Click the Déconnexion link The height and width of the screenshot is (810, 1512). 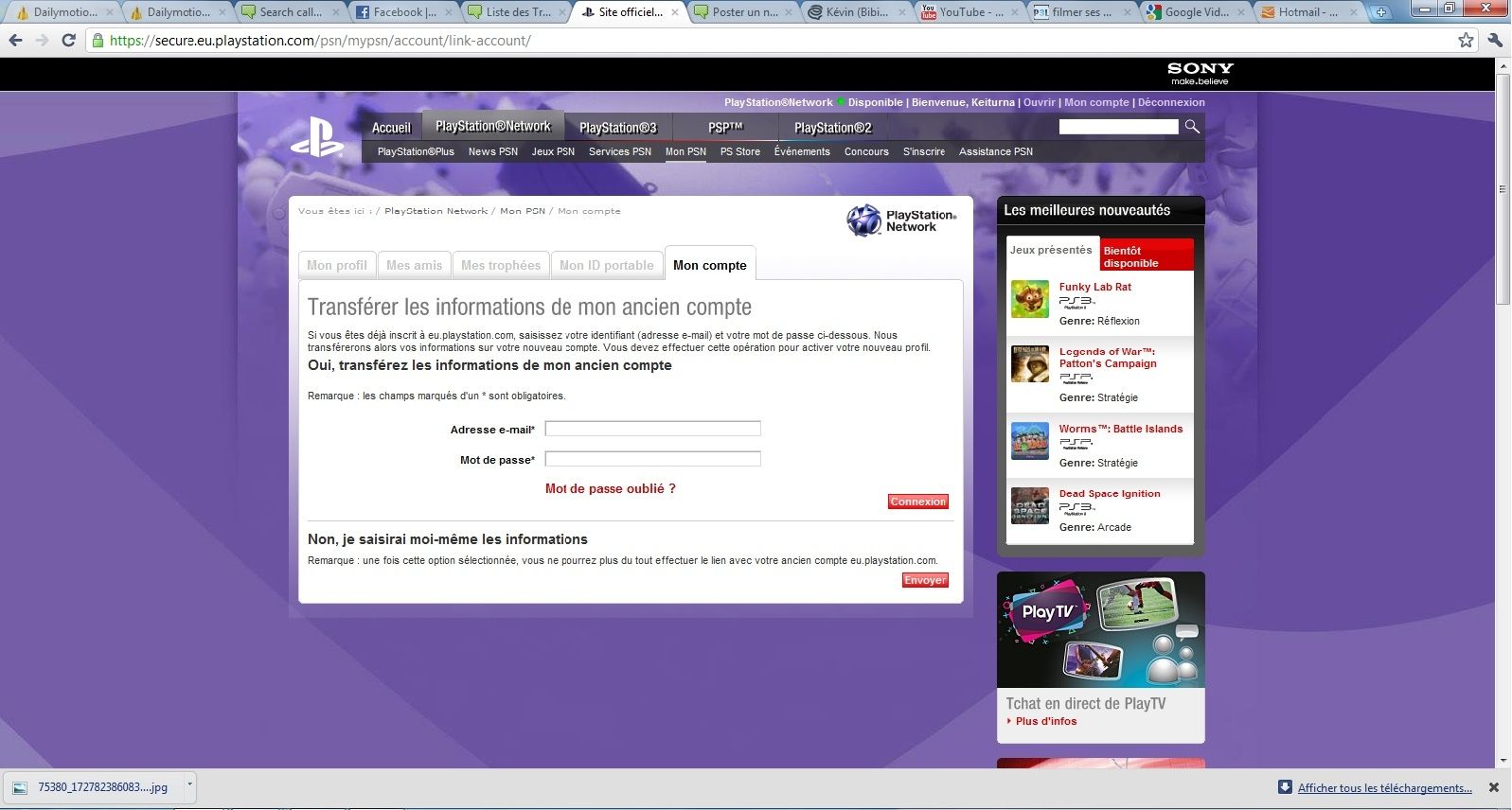point(1171,102)
